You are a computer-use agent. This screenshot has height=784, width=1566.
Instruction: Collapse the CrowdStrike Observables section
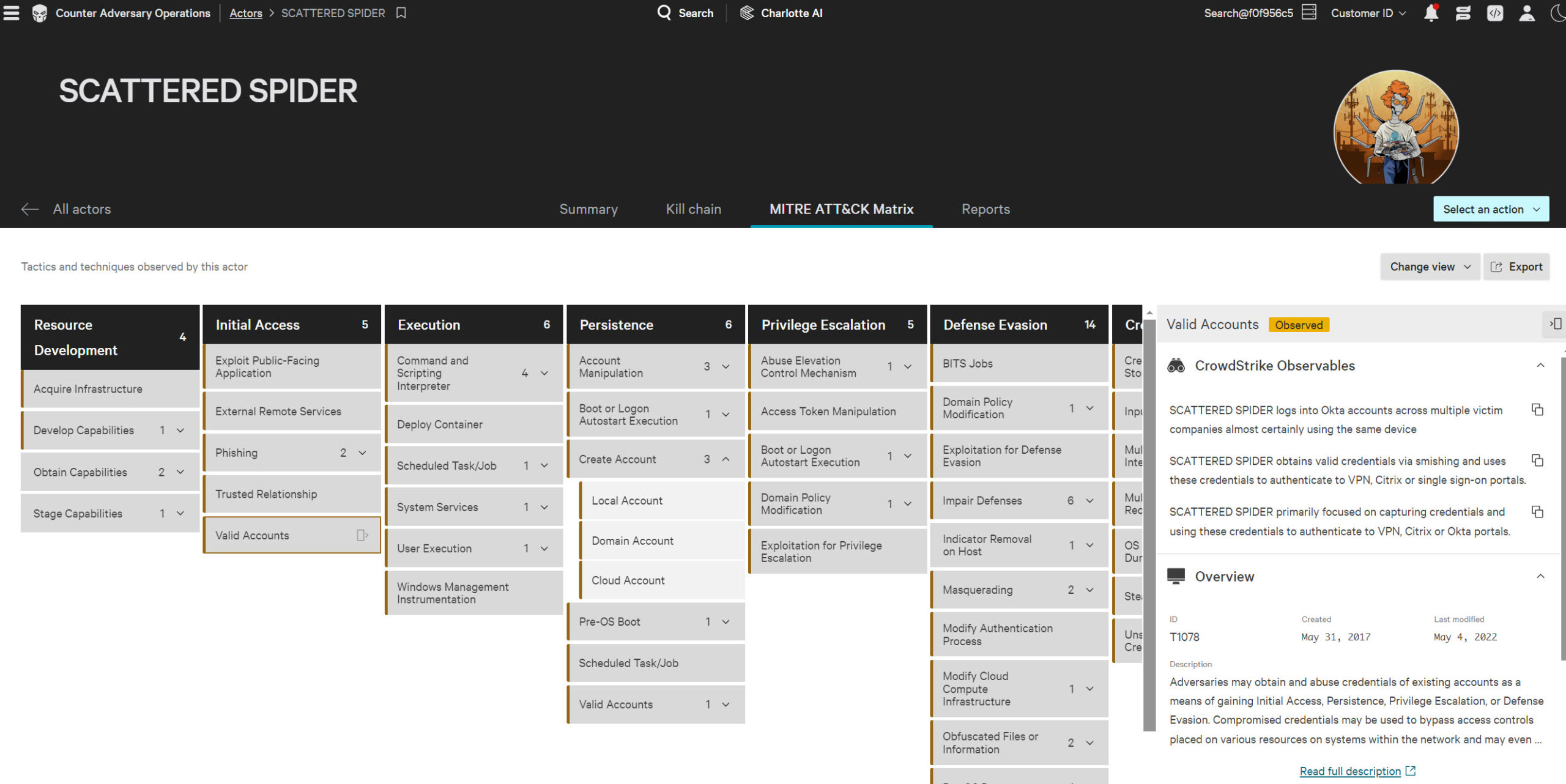pos(1540,366)
